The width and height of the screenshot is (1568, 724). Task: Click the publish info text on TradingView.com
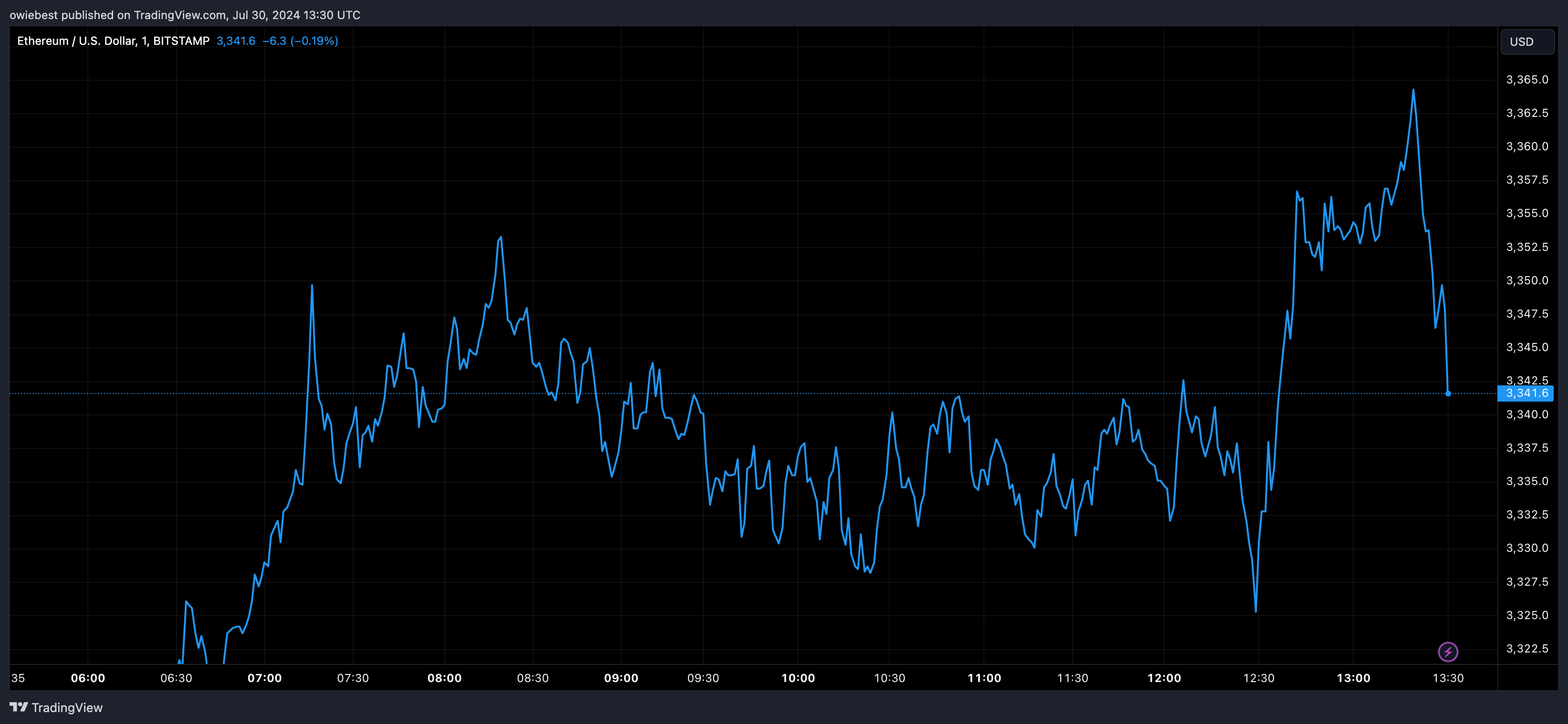pyautogui.click(x=185, y=15)
